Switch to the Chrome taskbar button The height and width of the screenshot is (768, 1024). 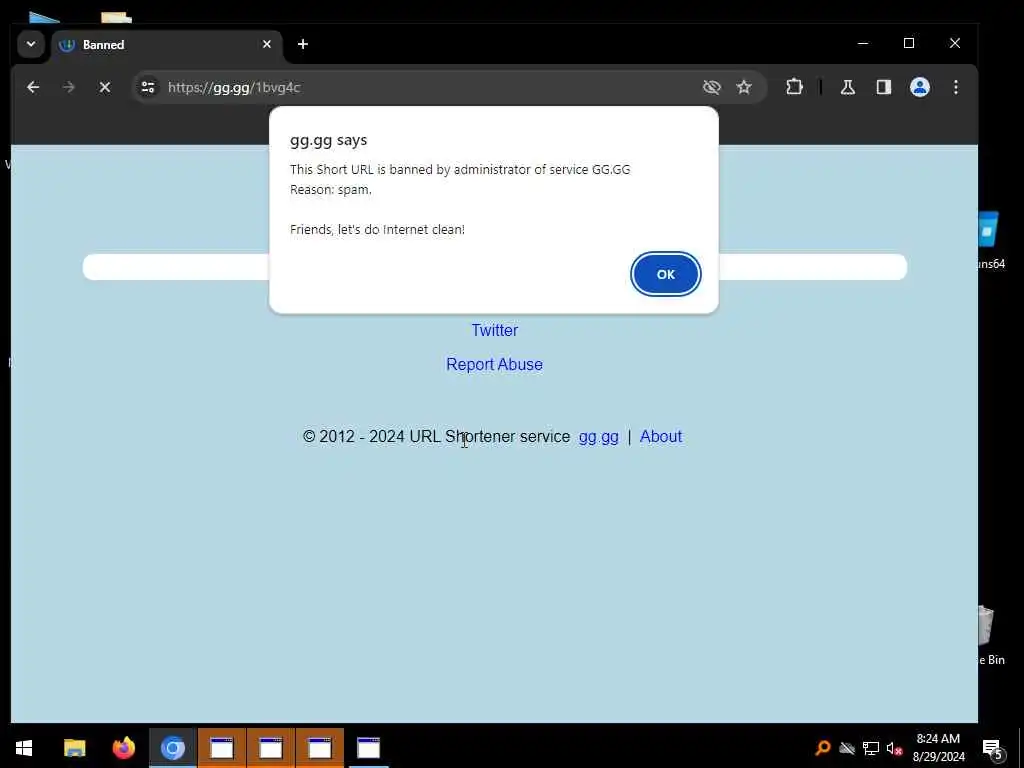(x=172, y=748)
